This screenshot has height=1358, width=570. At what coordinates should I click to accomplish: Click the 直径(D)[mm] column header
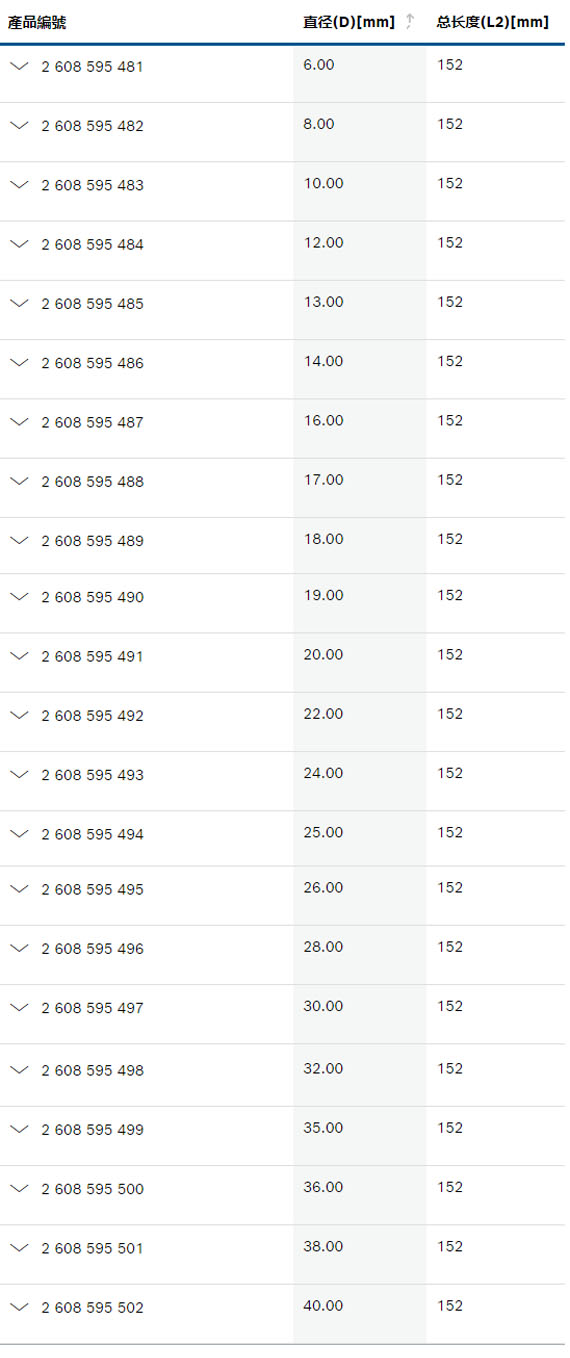(349, 22)
